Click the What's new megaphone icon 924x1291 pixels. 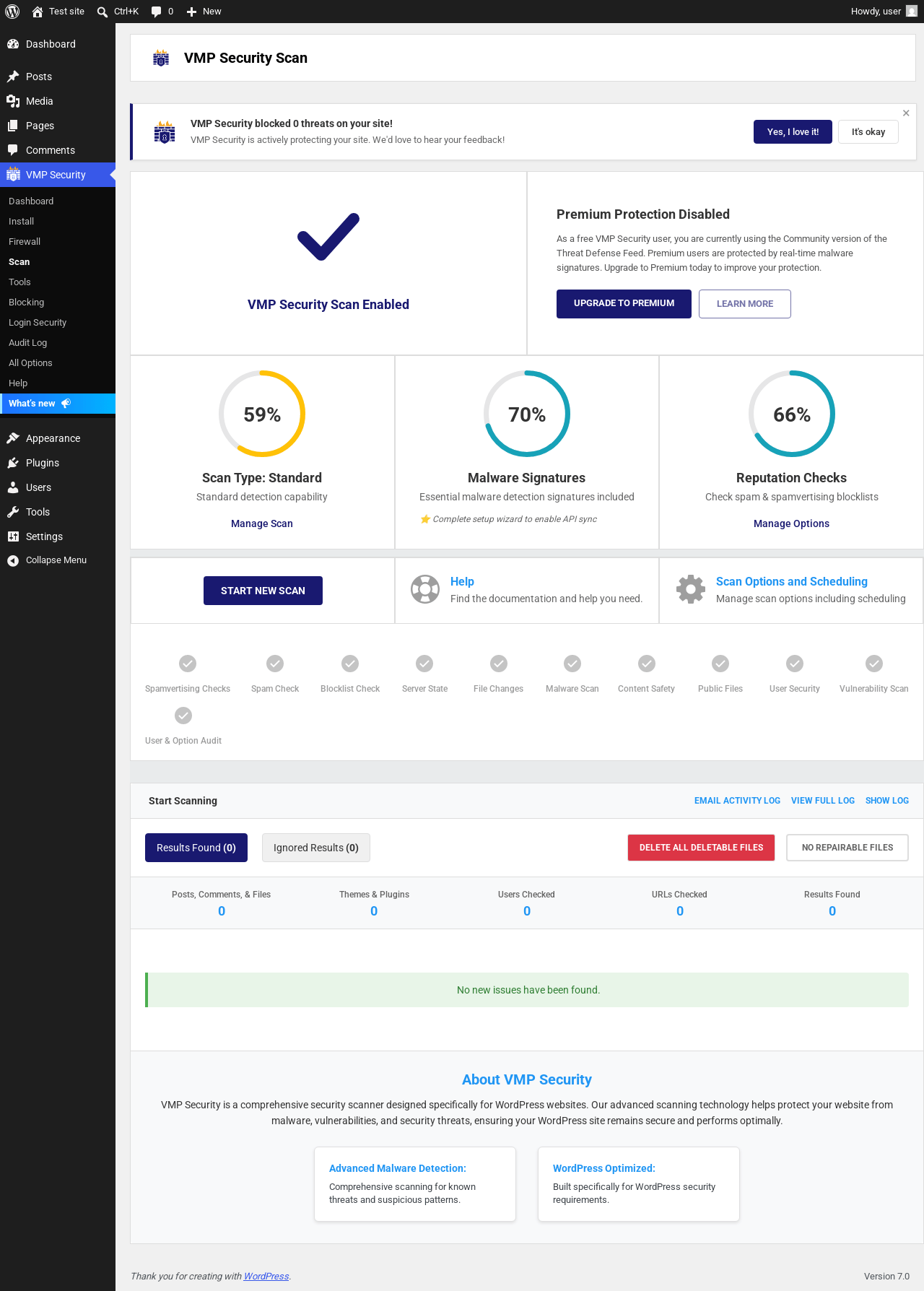tap(66, 404)
